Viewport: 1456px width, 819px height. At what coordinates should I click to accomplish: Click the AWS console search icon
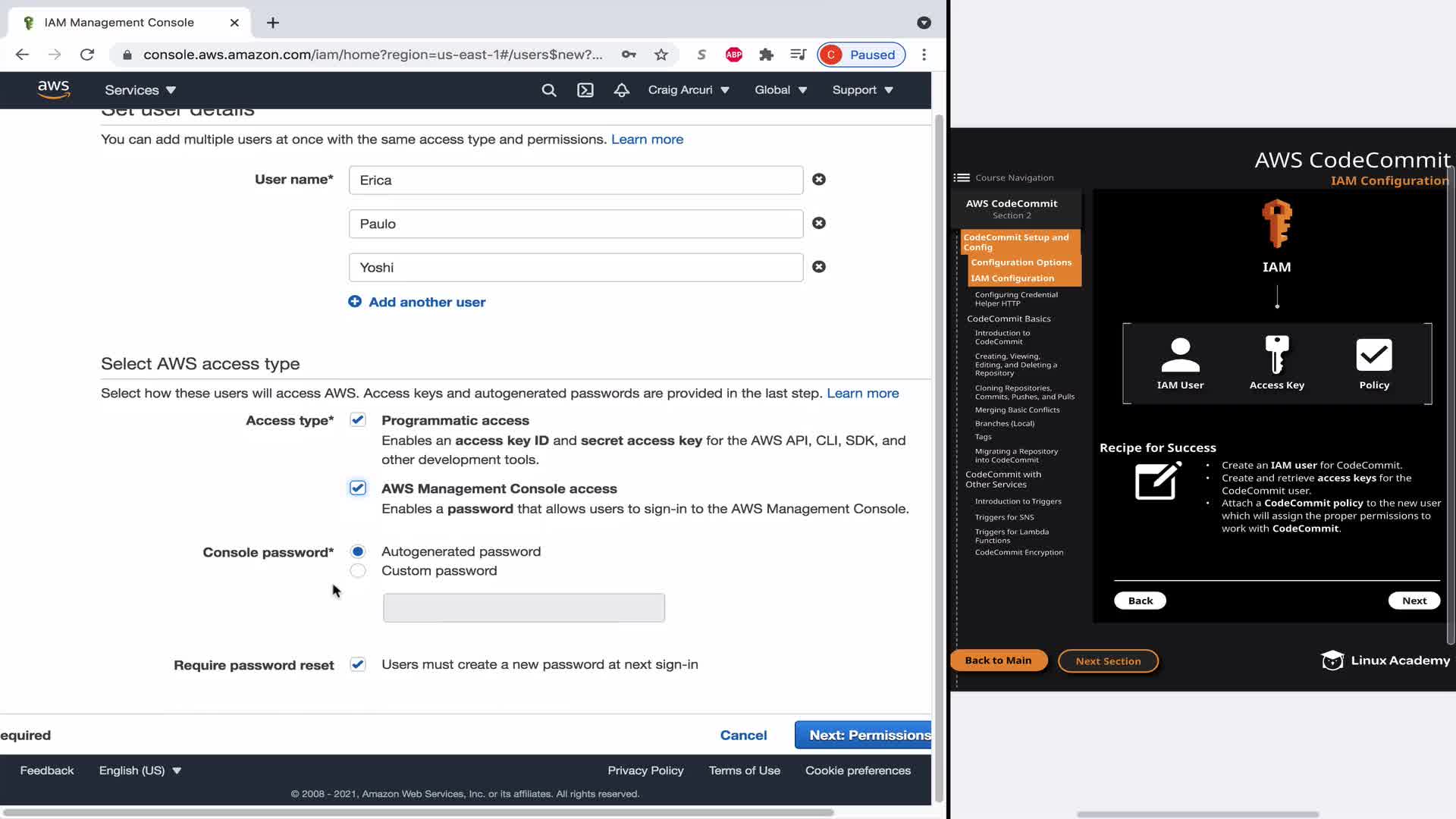point(549,90)
